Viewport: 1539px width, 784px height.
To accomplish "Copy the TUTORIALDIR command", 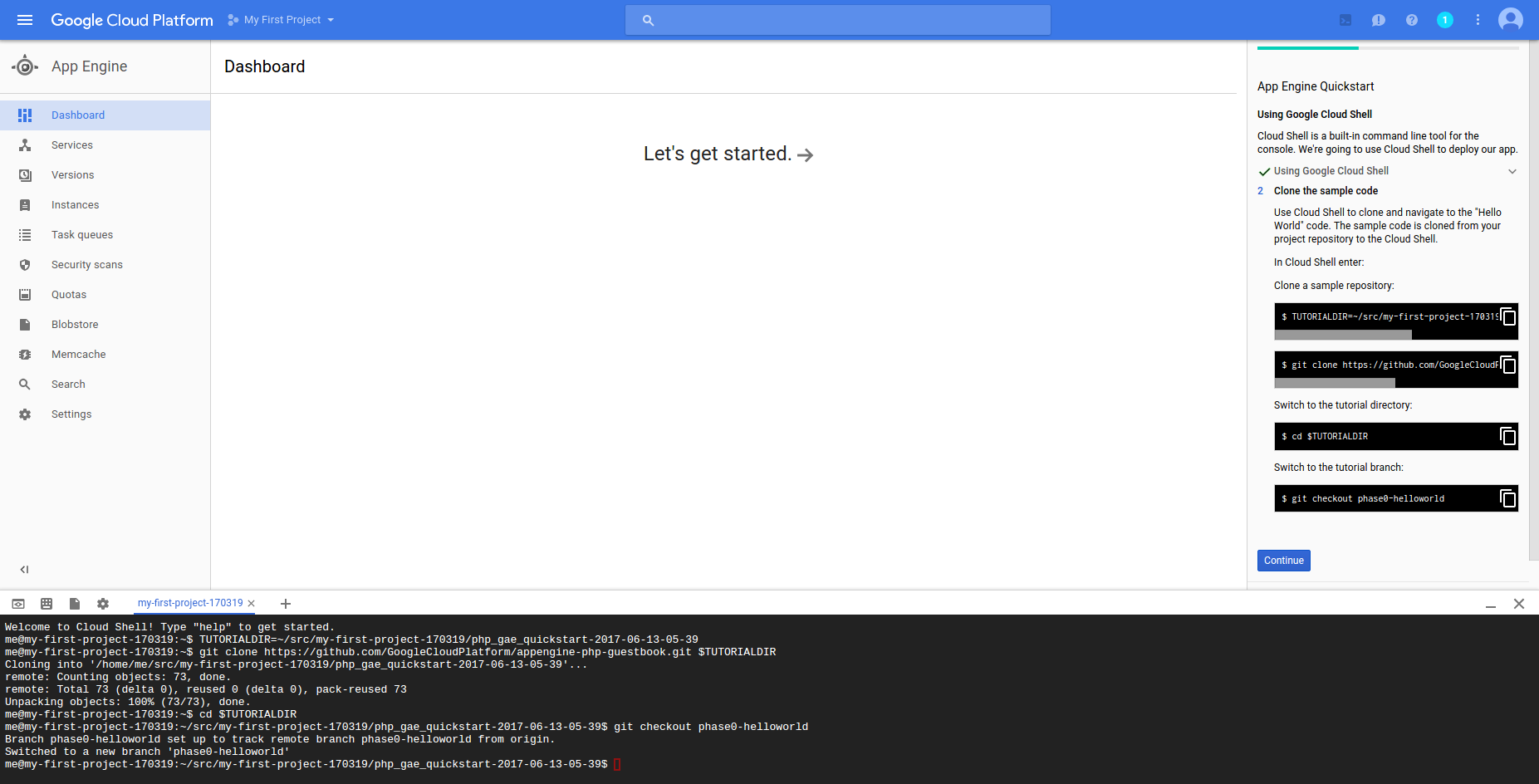I will (1508, 316).
